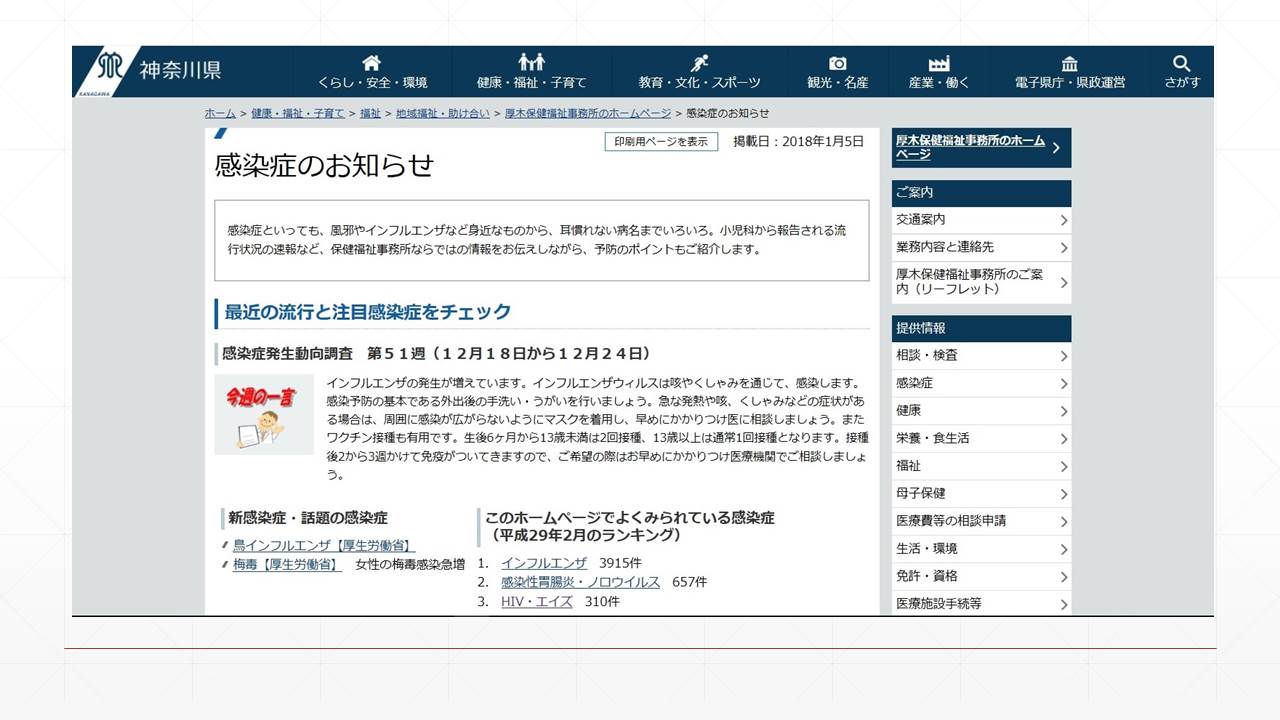Click the chevron beside 母子保健
The height and width of the screenshot is (720, 1280).
[x=1063, y=494]
